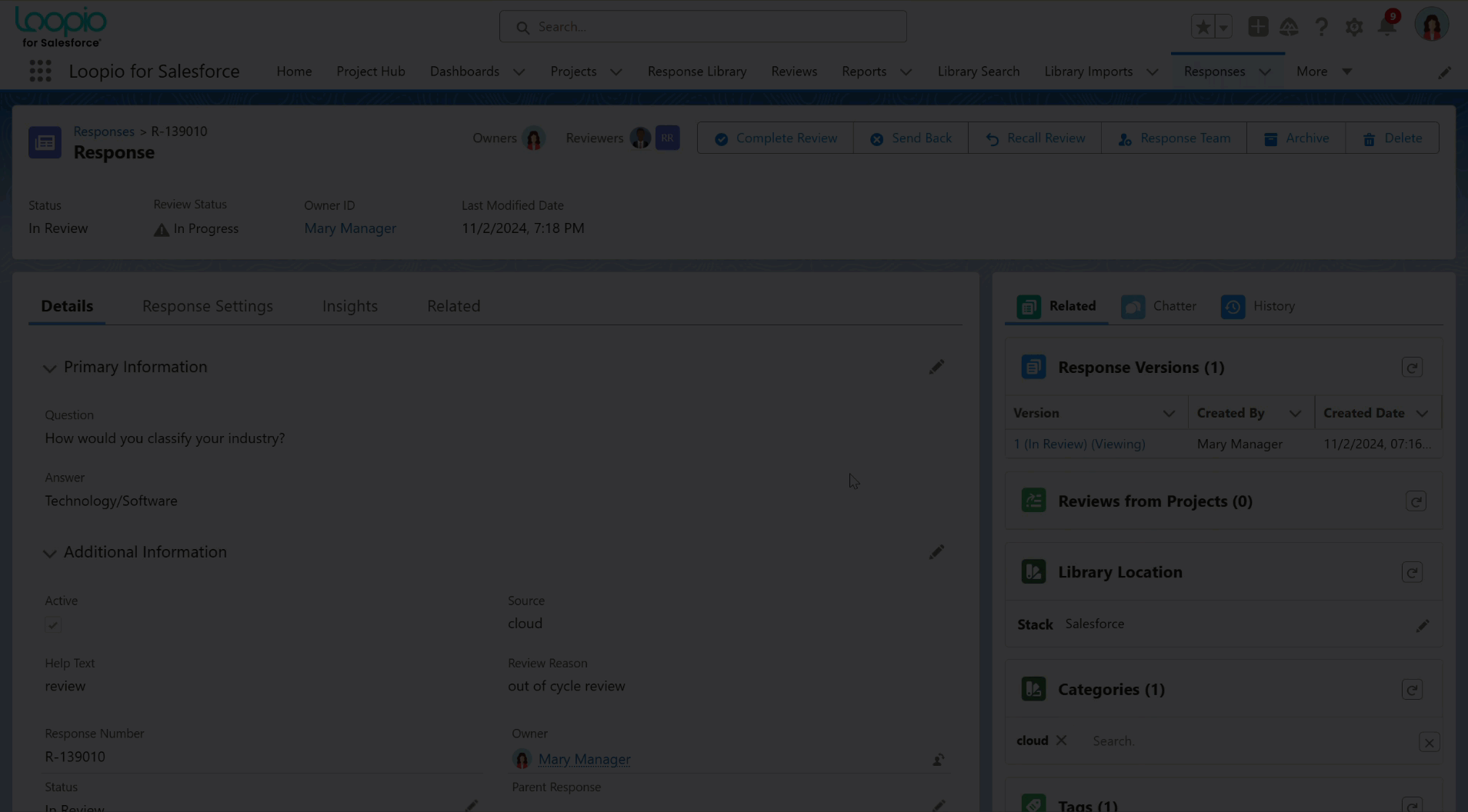The image size is (1468, 812).
Task: Open version 1 (In Review) (Viewing) link
Action: click(1079, 444)
